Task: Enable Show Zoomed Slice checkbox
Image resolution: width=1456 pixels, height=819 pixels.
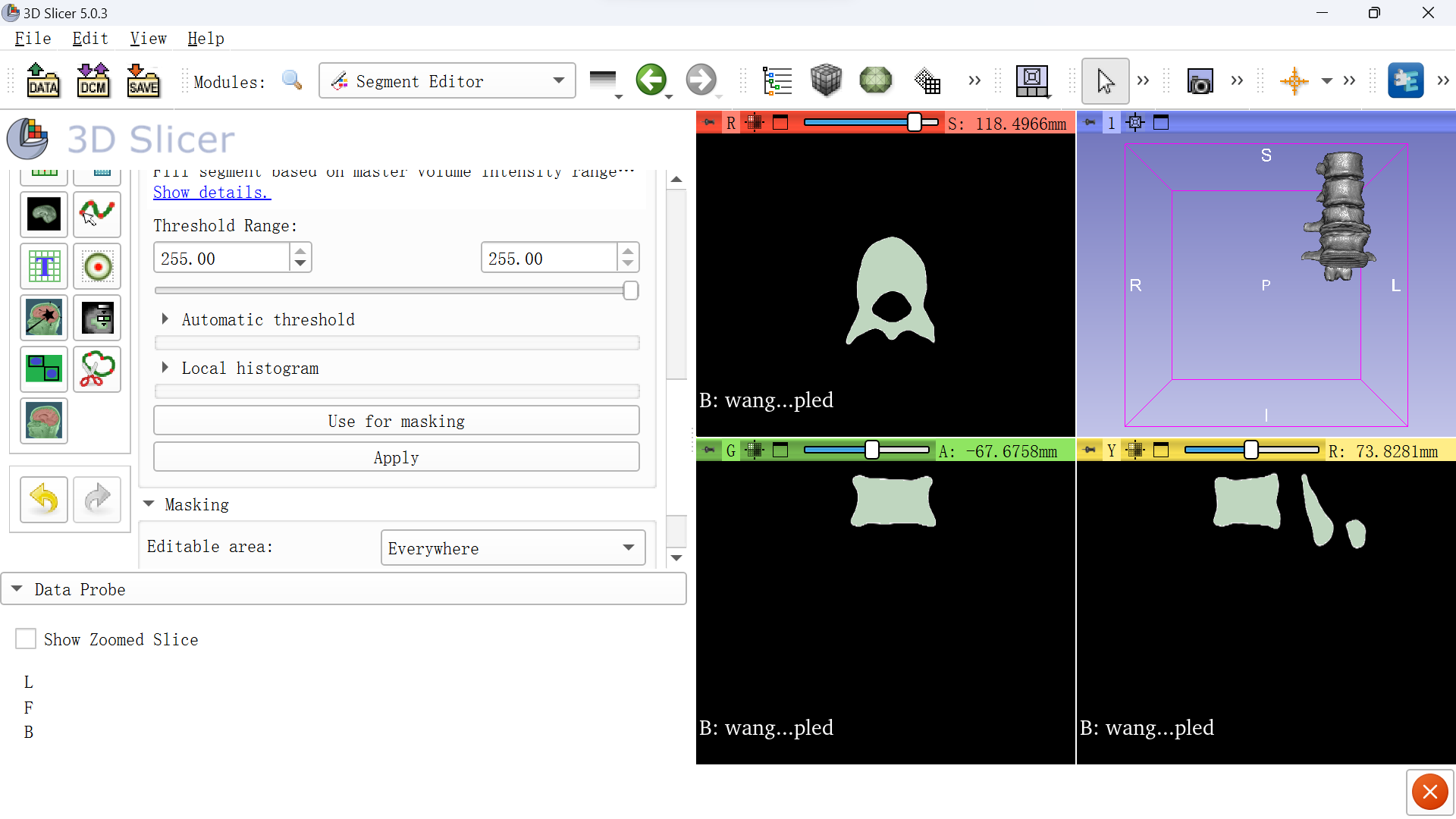Action: pos(26,639)
